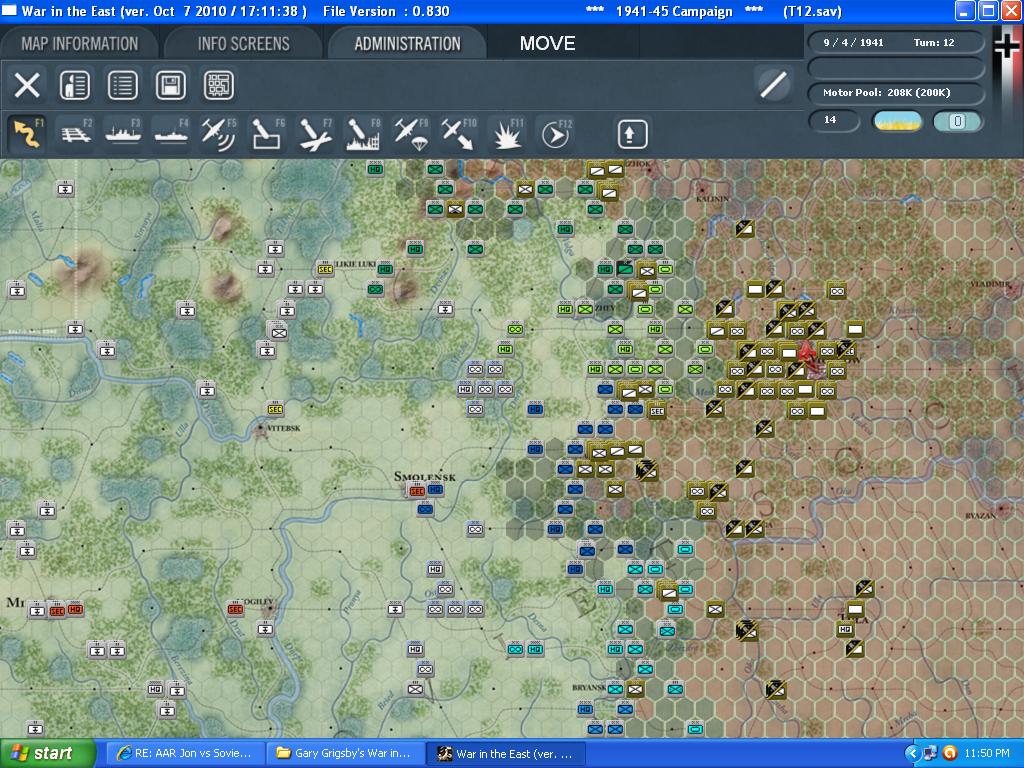Click the date 9 / 4 / 1941
1024x768 pixels.
[853, 42]
